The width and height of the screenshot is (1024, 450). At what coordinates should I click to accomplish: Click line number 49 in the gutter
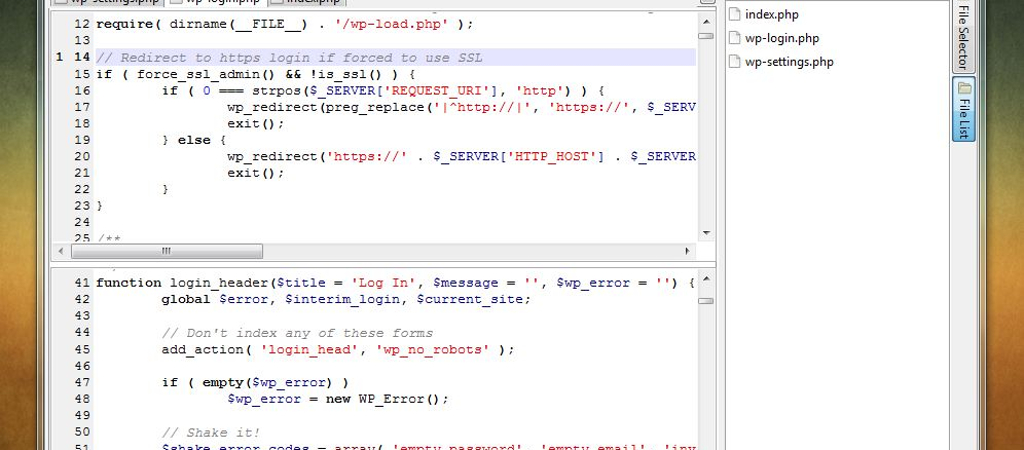point(81,415)
